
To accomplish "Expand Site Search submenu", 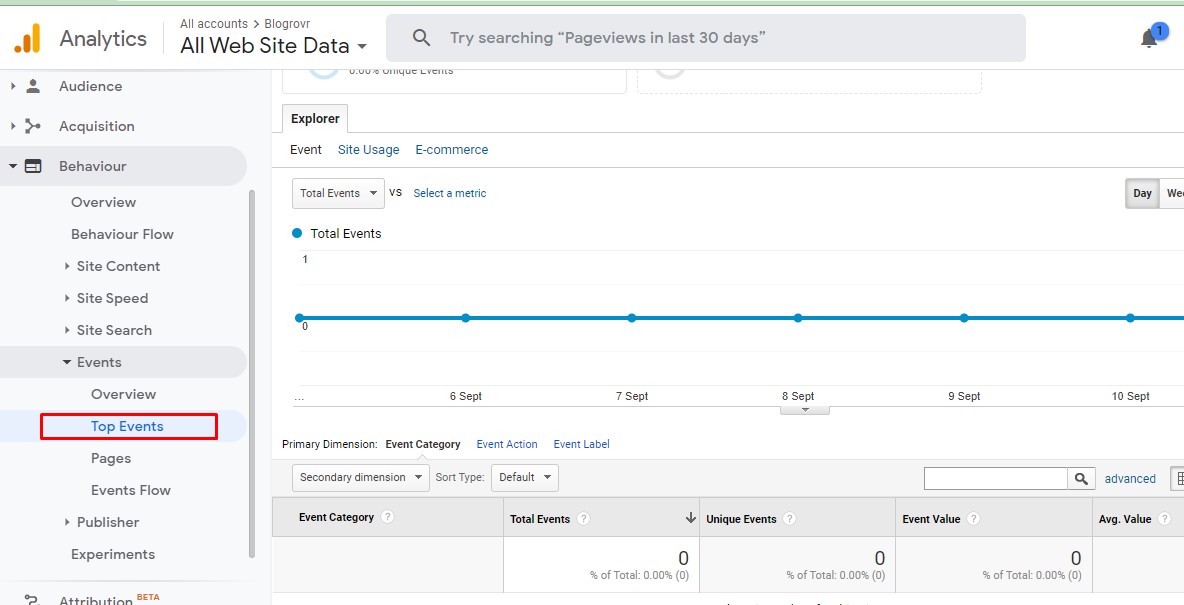I will [67, 330].
